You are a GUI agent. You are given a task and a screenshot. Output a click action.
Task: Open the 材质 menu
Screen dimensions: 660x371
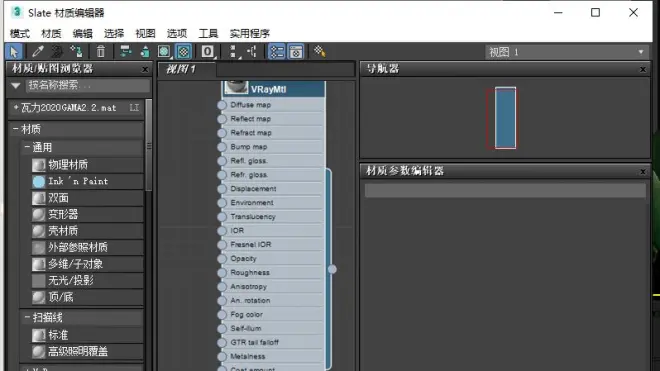click(x=51, y=33)
